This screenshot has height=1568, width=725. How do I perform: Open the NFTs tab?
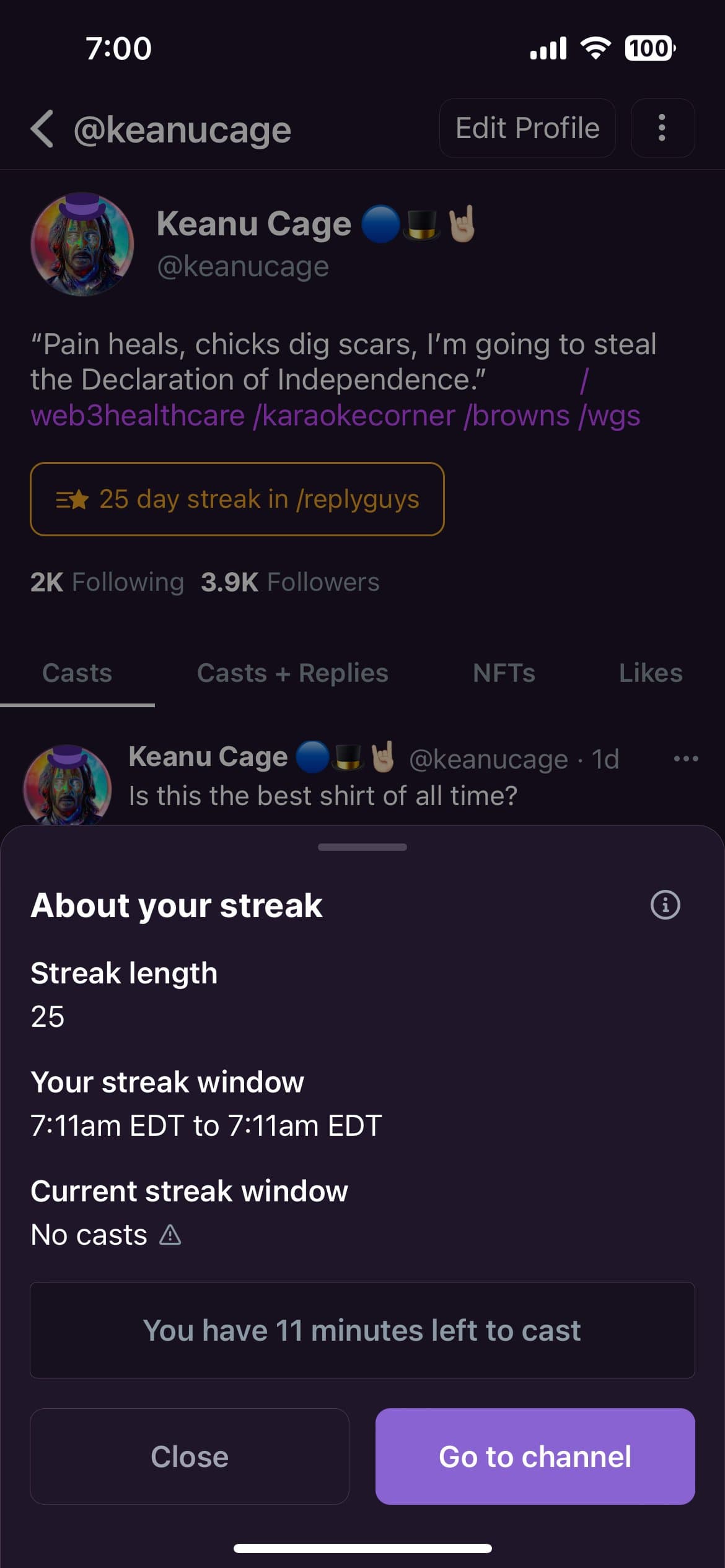(504, 673)
